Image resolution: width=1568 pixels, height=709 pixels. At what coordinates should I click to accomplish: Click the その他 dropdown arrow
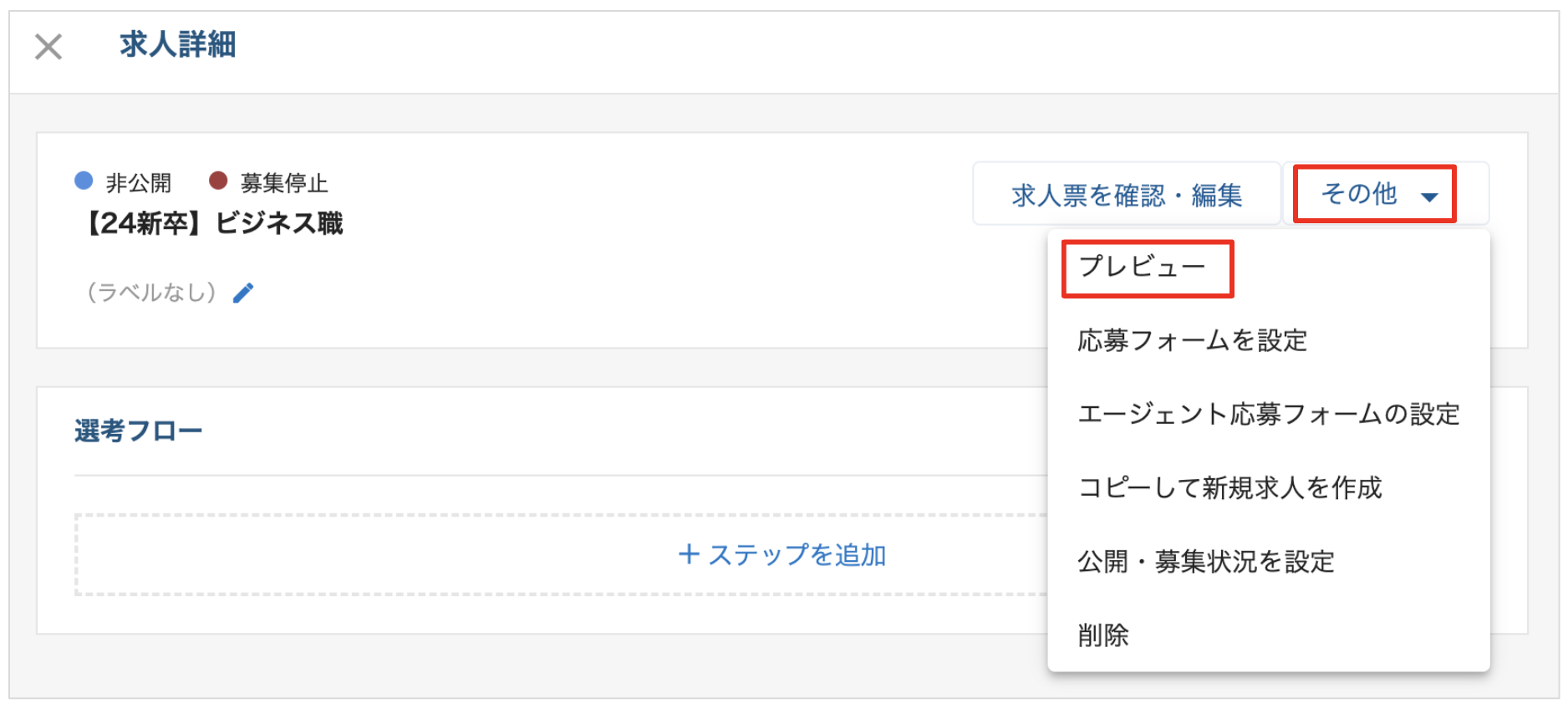(1429, 197)
